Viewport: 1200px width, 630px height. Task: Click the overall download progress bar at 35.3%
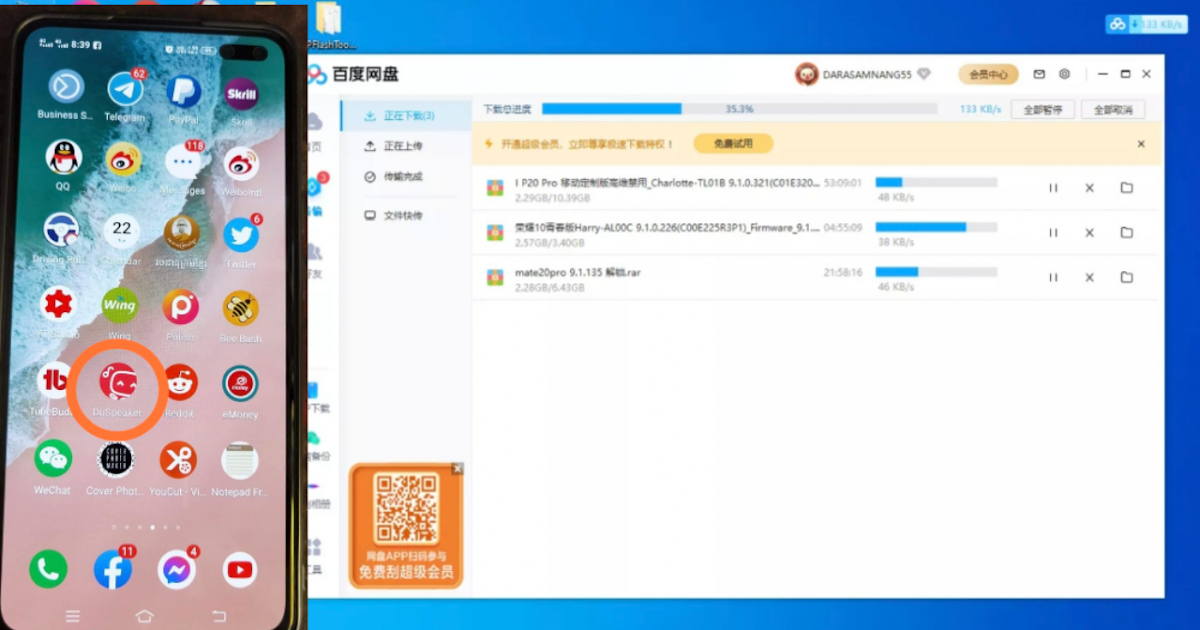[740, 109]
